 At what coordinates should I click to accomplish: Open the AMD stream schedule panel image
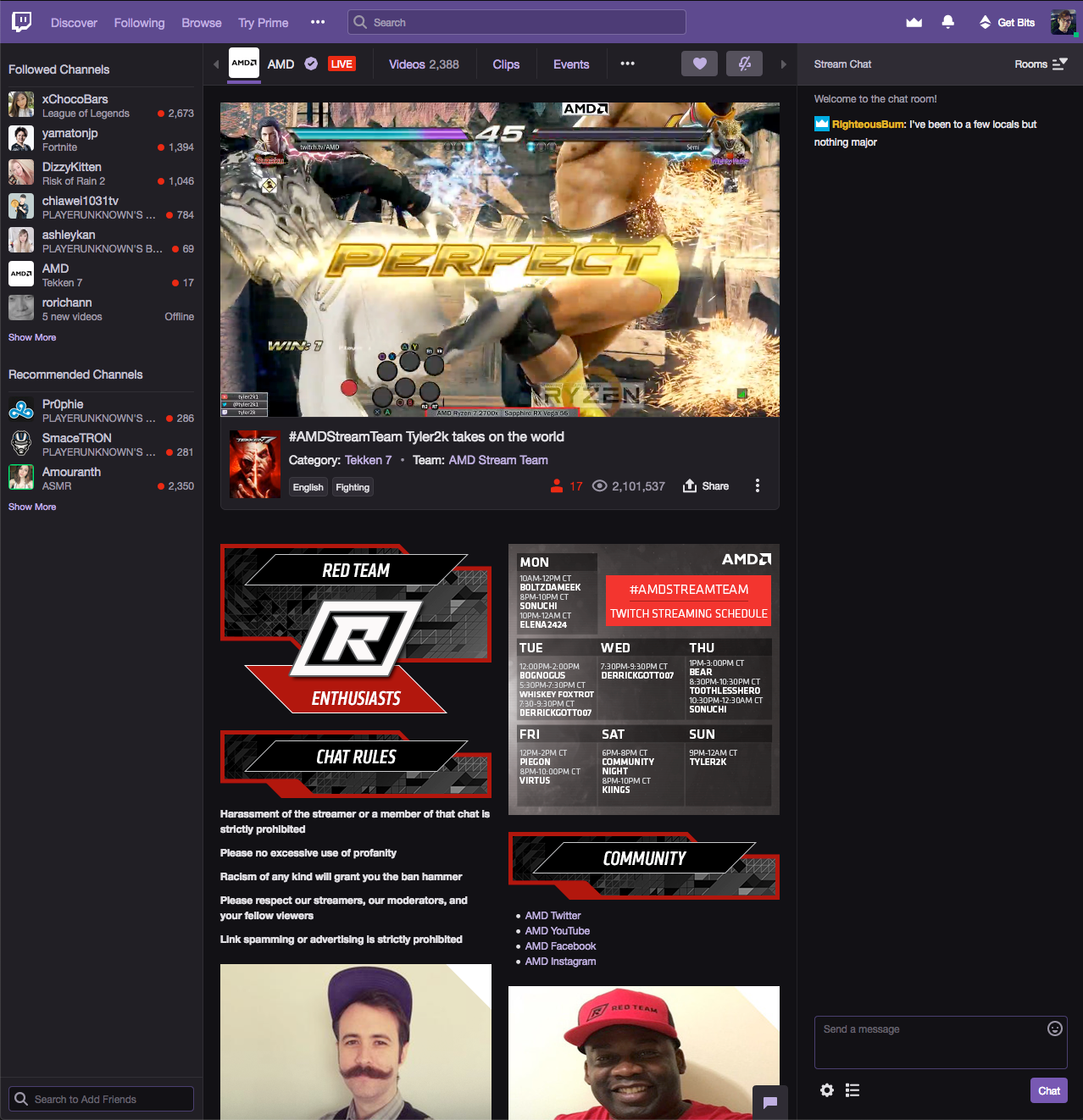[644, 679]
